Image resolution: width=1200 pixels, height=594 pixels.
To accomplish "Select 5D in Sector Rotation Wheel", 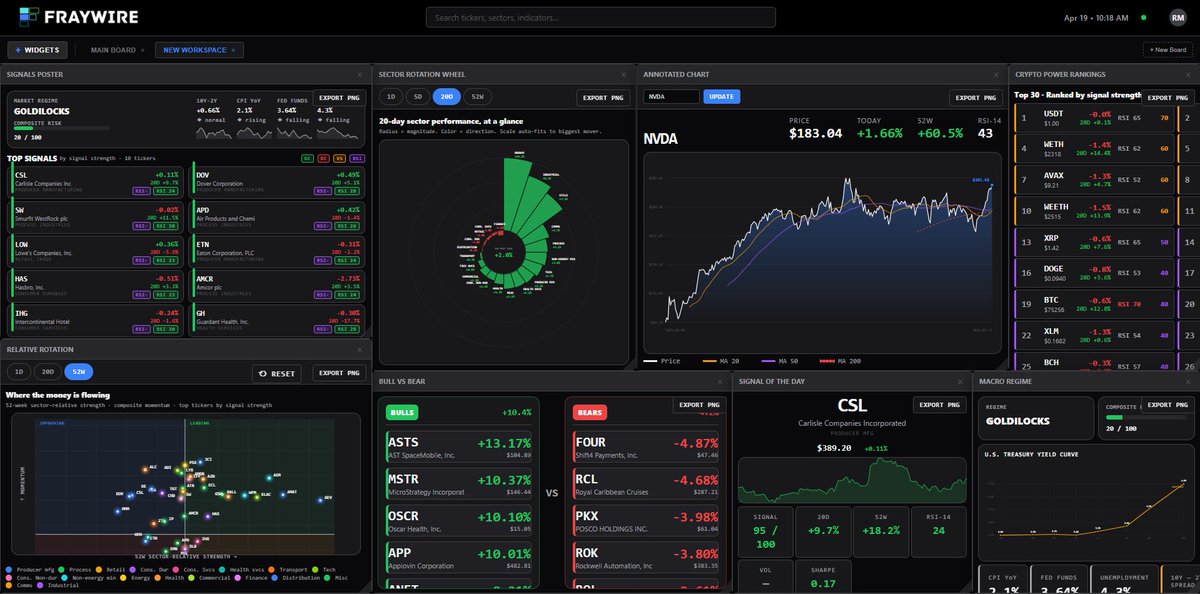I will point(419,97).
